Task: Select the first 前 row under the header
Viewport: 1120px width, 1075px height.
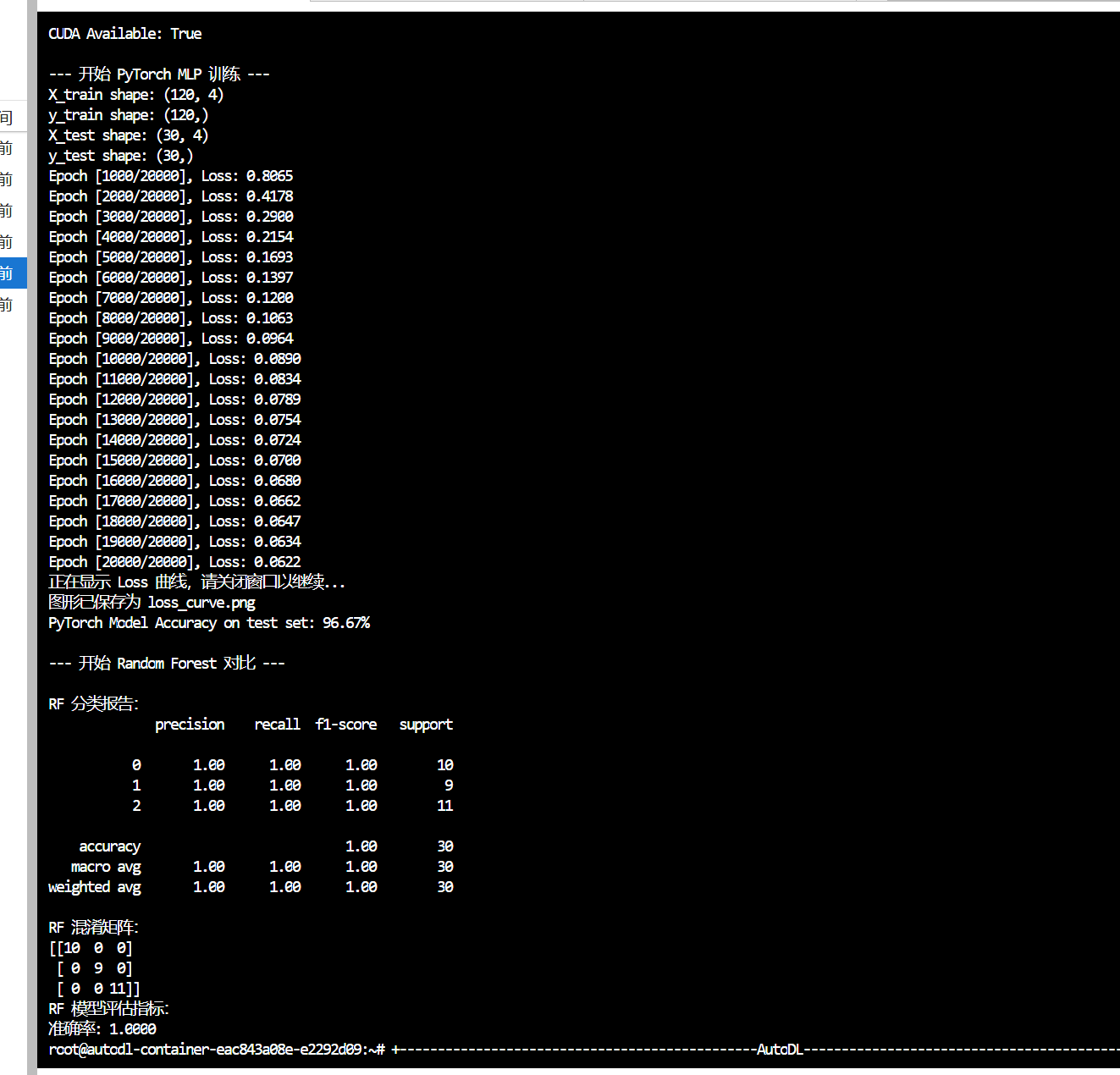Action: [7, 148]
